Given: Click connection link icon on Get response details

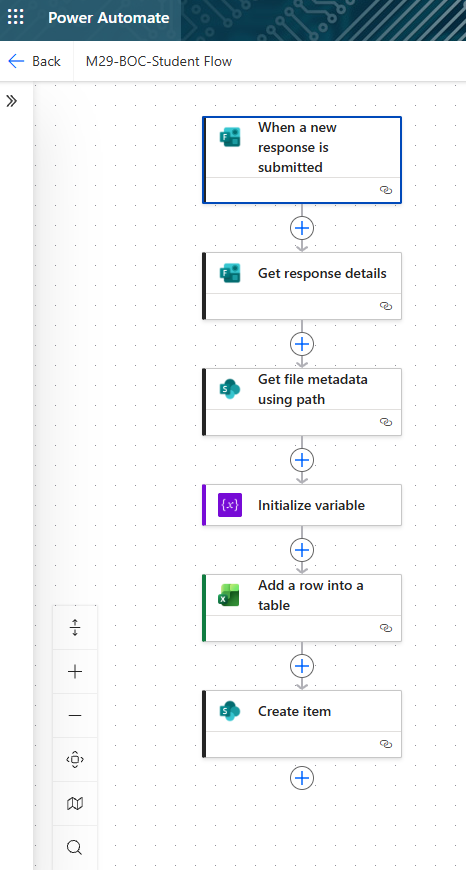Looking at the screenshot, I should click(386, 306).
